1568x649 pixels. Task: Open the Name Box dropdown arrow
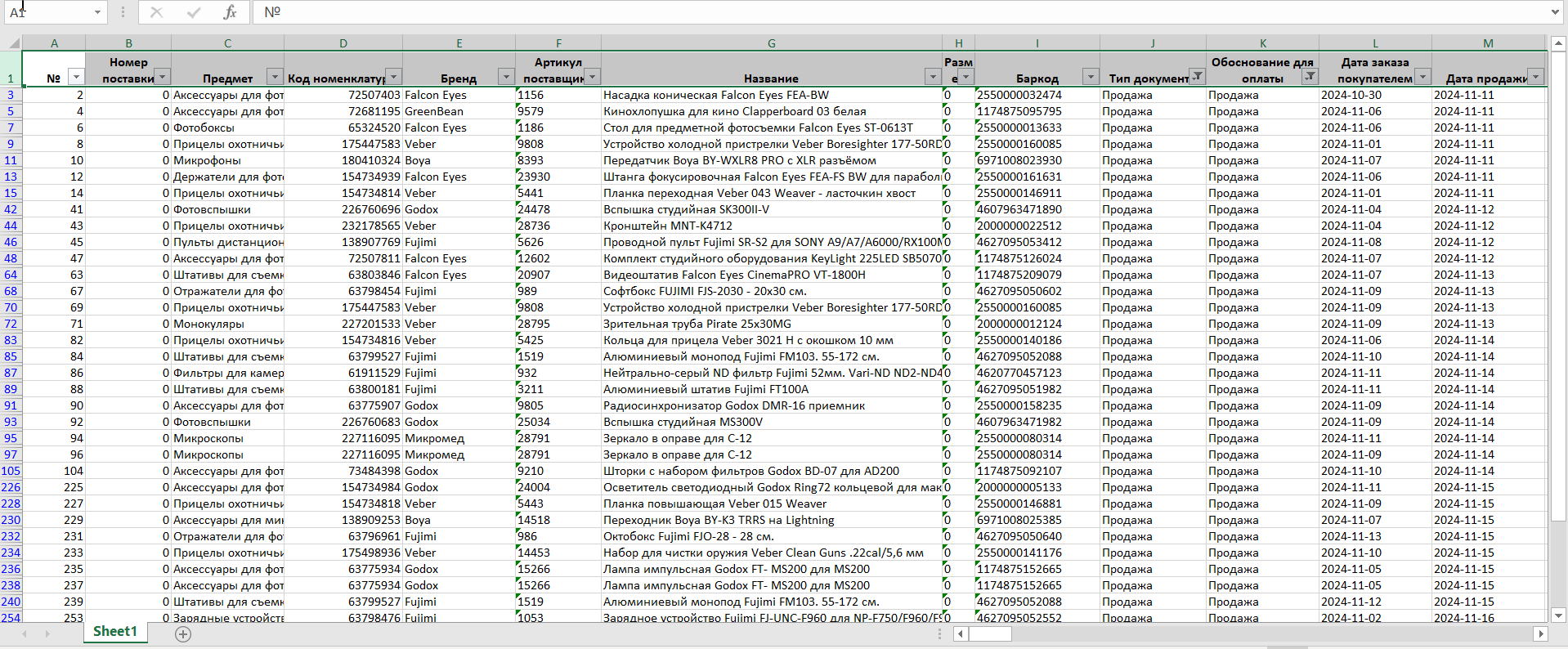(97, 12)
